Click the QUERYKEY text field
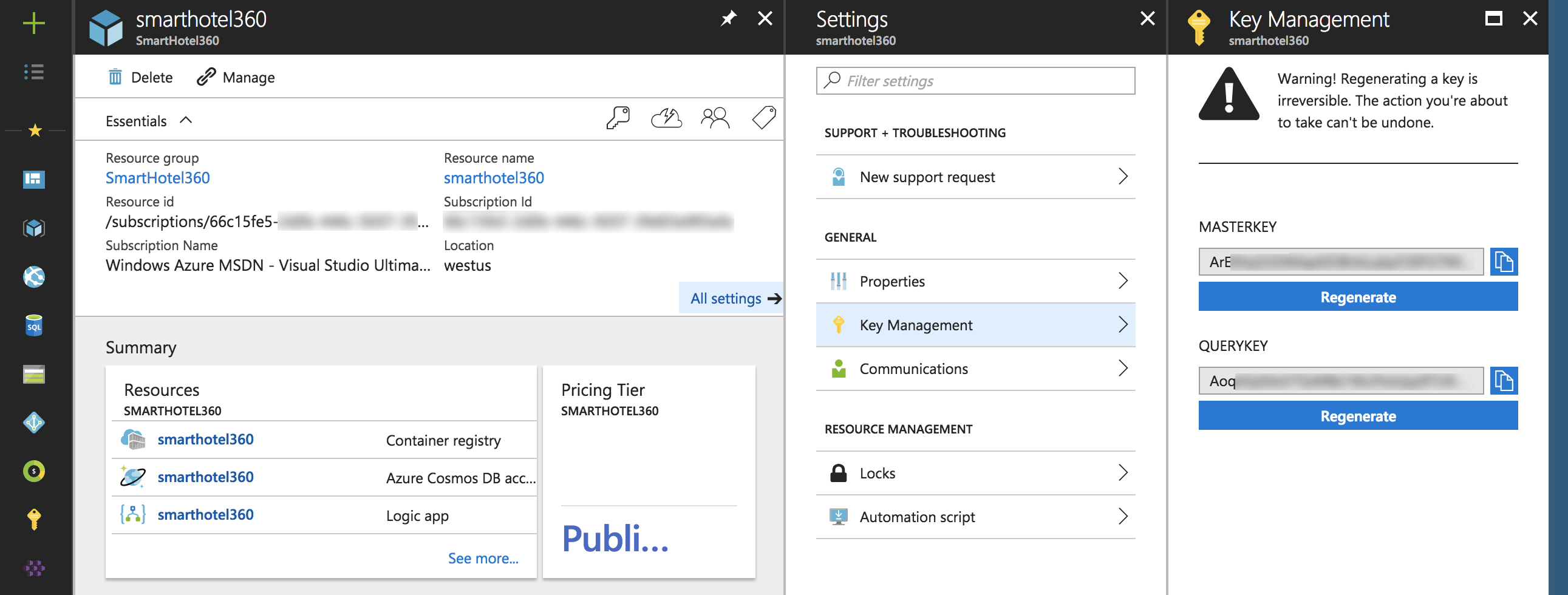This screenshot has width=1568, height=595. [x=1341, y=381]
